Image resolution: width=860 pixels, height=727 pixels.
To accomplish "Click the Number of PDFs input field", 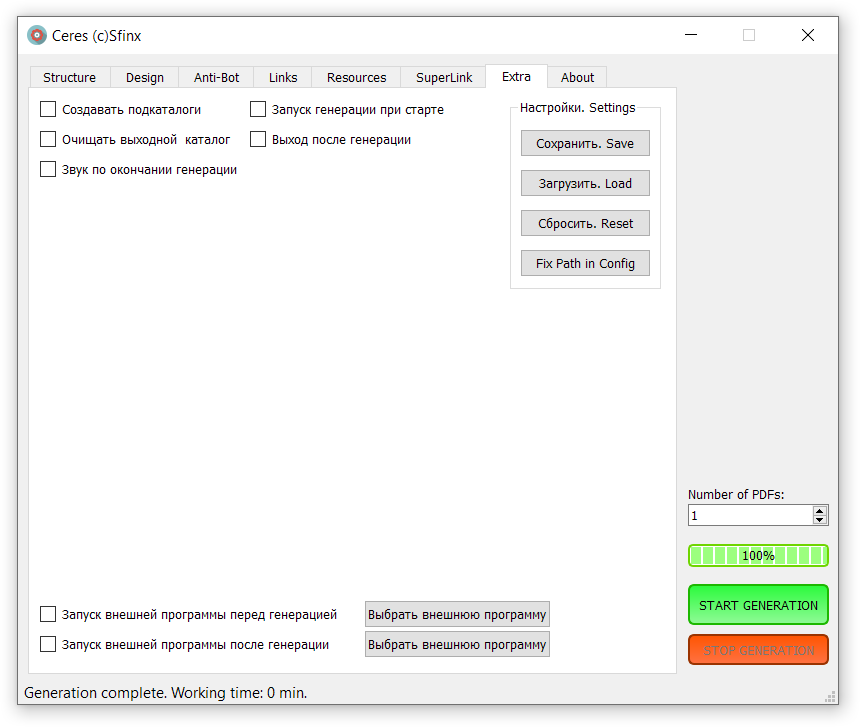I will tap(750, 515).
